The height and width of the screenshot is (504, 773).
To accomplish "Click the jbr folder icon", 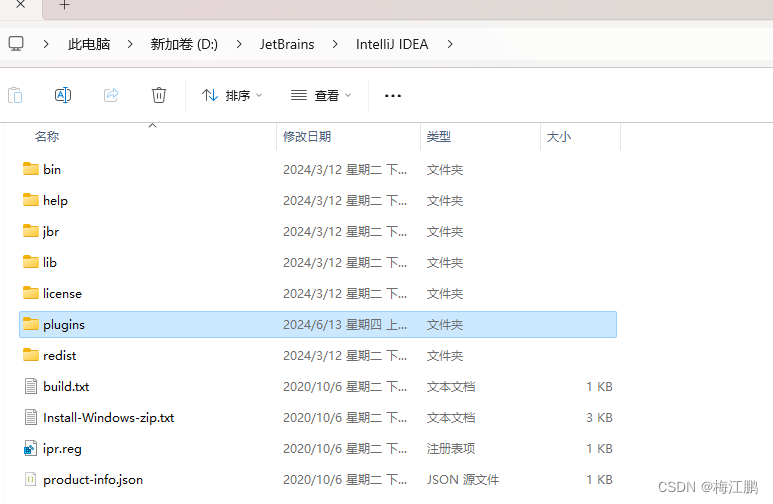I will click(31, 231).
